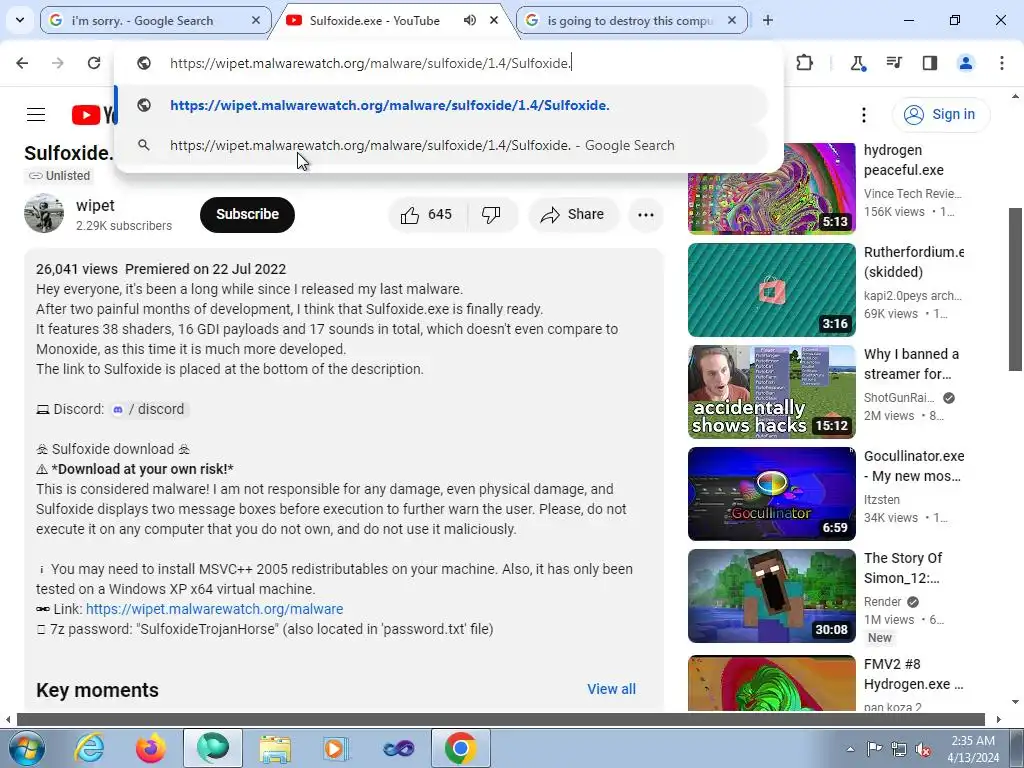
Task: Open the media controls icon in toolbar
Action: pos(894,63)
